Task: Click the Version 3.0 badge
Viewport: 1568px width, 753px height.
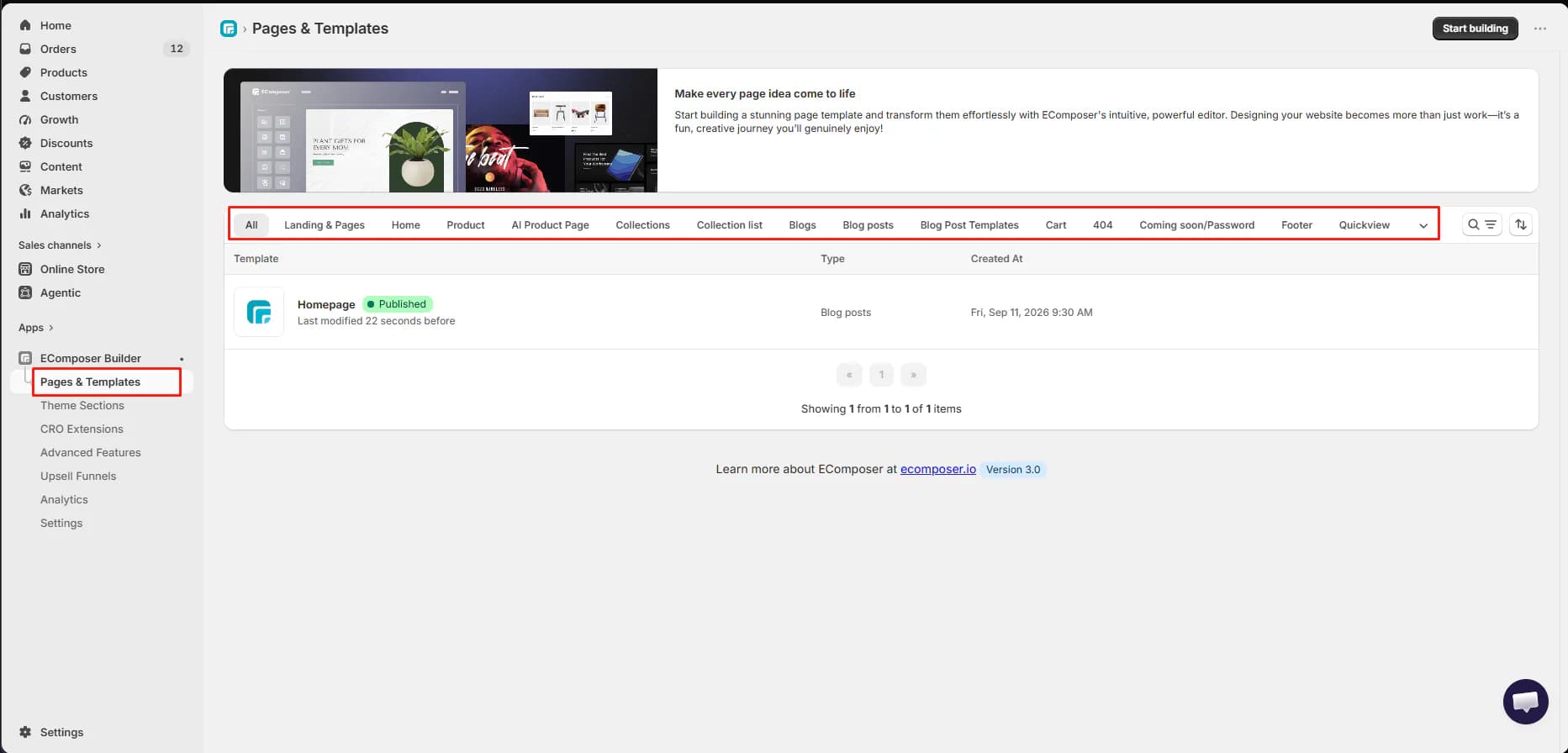Action: click(1013, 470)
